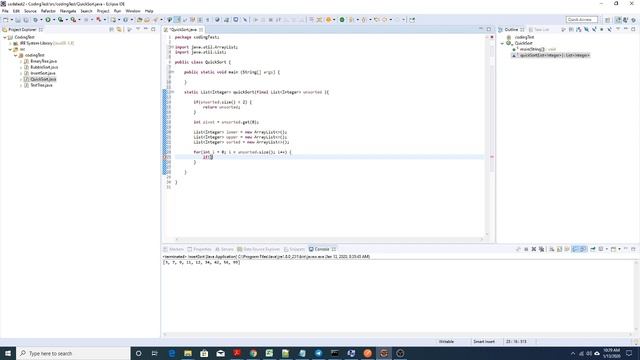This screenshot has height=360, width=640.
Task: Toggle Scroll Lock in the Console toolbar
Action: (x=559, y=249)
